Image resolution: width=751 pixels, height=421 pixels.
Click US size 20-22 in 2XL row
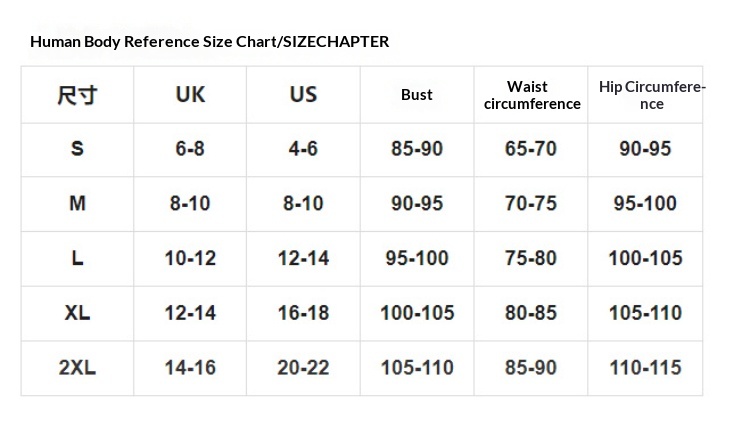point(303,367)
